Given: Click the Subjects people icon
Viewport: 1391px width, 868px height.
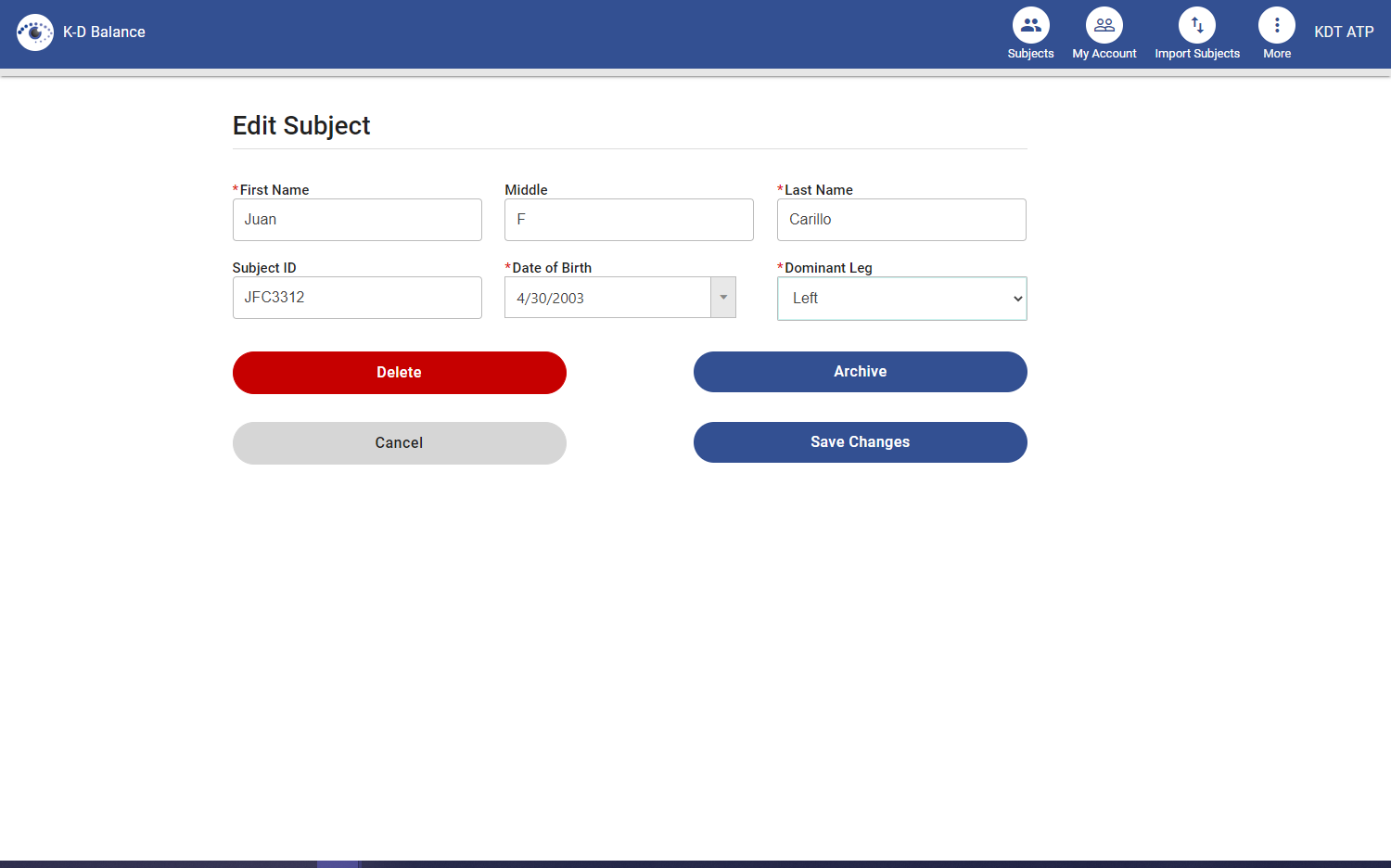Looking at the screenshot, I should [x=1030, y=25].
